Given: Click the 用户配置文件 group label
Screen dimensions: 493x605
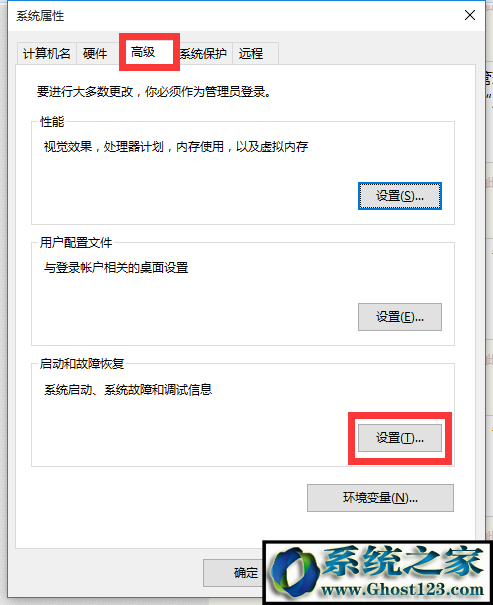Looking at the screenshot, I should coord(76,243).
